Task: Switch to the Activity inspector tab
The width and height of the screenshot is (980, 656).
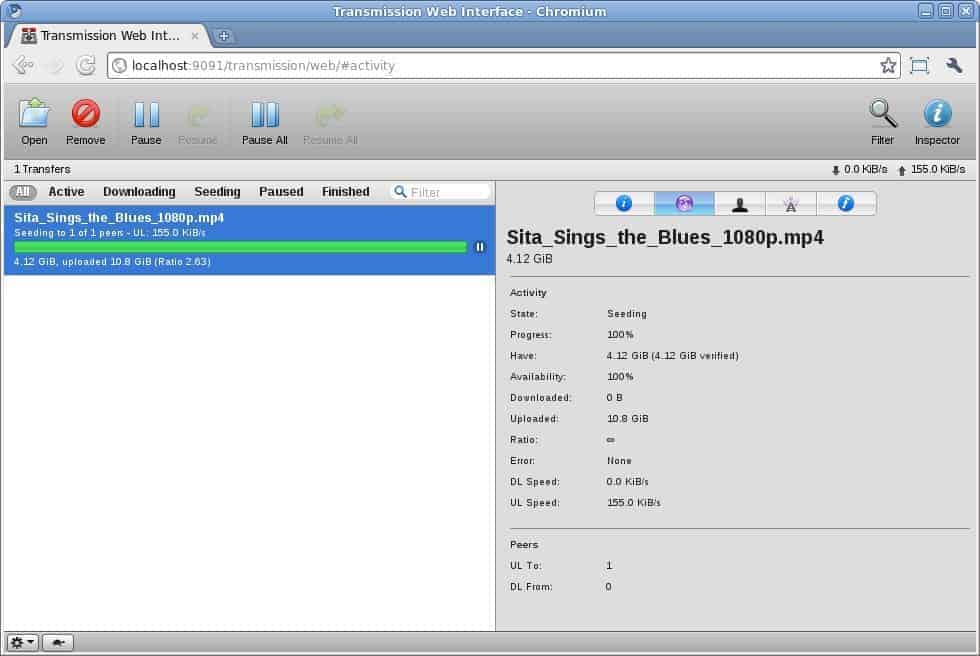Action: [684, 202]
